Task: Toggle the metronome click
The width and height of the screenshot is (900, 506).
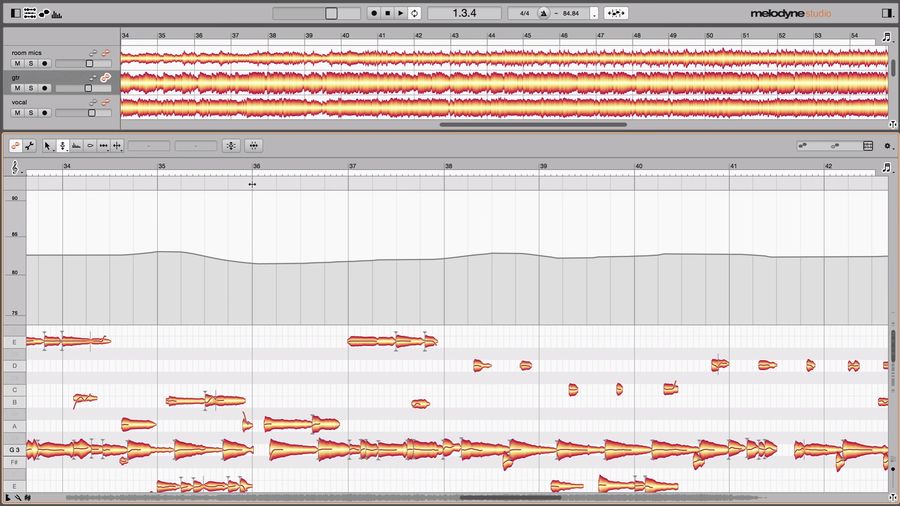Action: 543,13
